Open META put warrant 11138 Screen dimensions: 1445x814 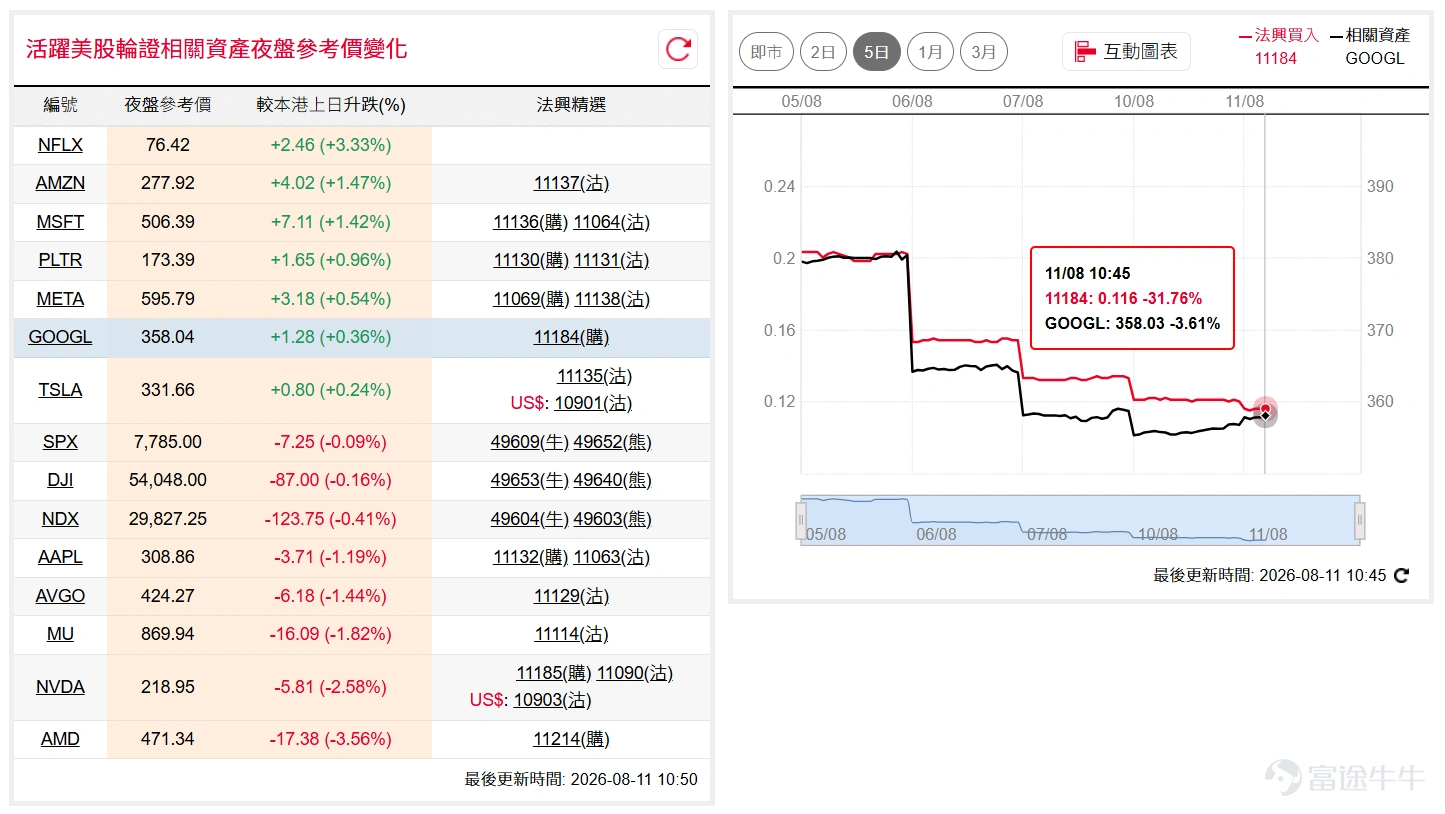(x=611, y=299)
